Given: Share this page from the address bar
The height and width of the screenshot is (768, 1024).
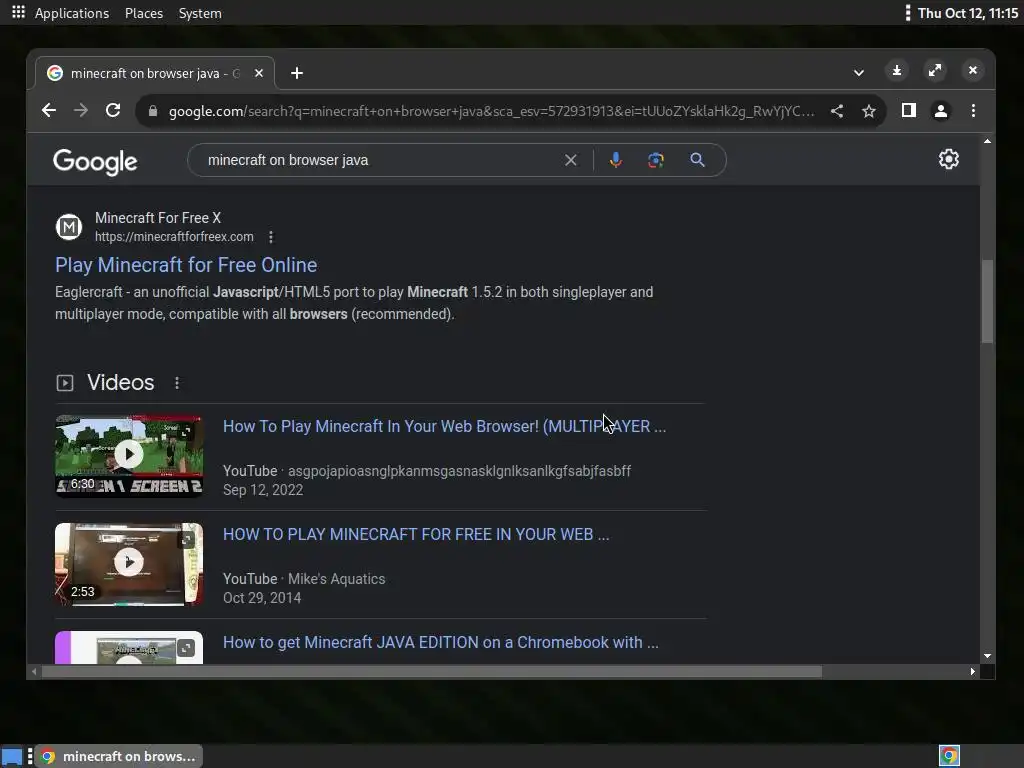Looking at the screenshot, I should point(837,111).
